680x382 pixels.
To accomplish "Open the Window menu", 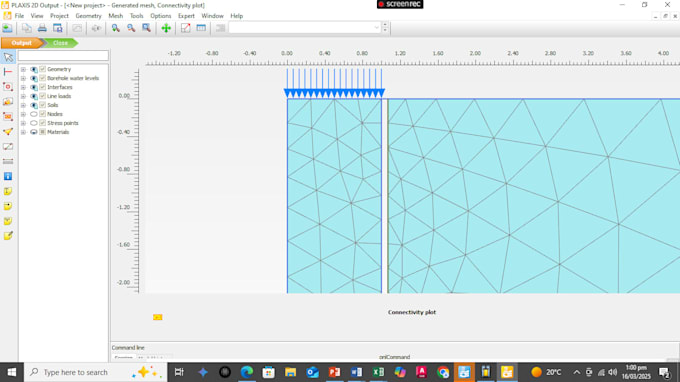I will point(212,16).
